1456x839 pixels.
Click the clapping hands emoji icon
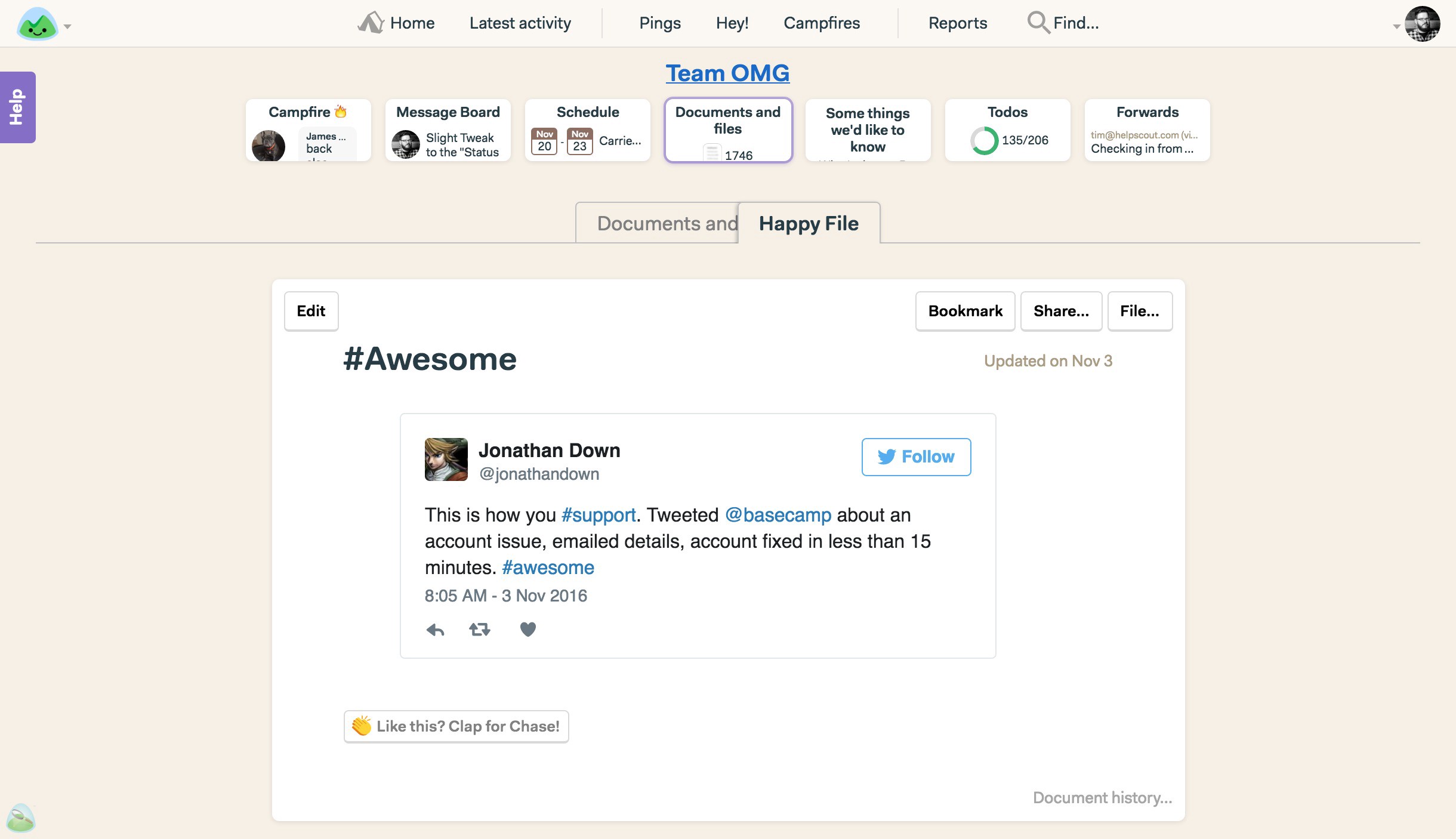(361, 726)
